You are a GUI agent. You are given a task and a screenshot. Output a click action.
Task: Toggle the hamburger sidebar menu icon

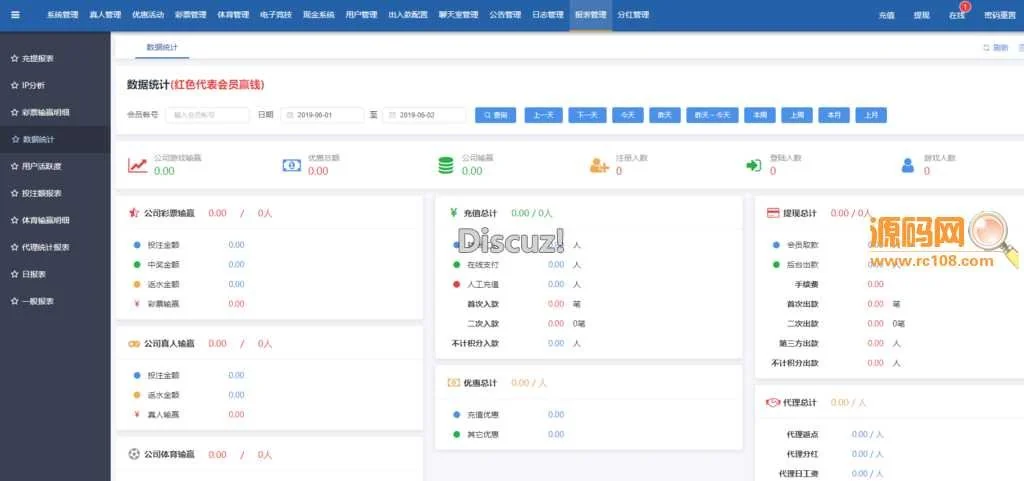coord(15,15)
